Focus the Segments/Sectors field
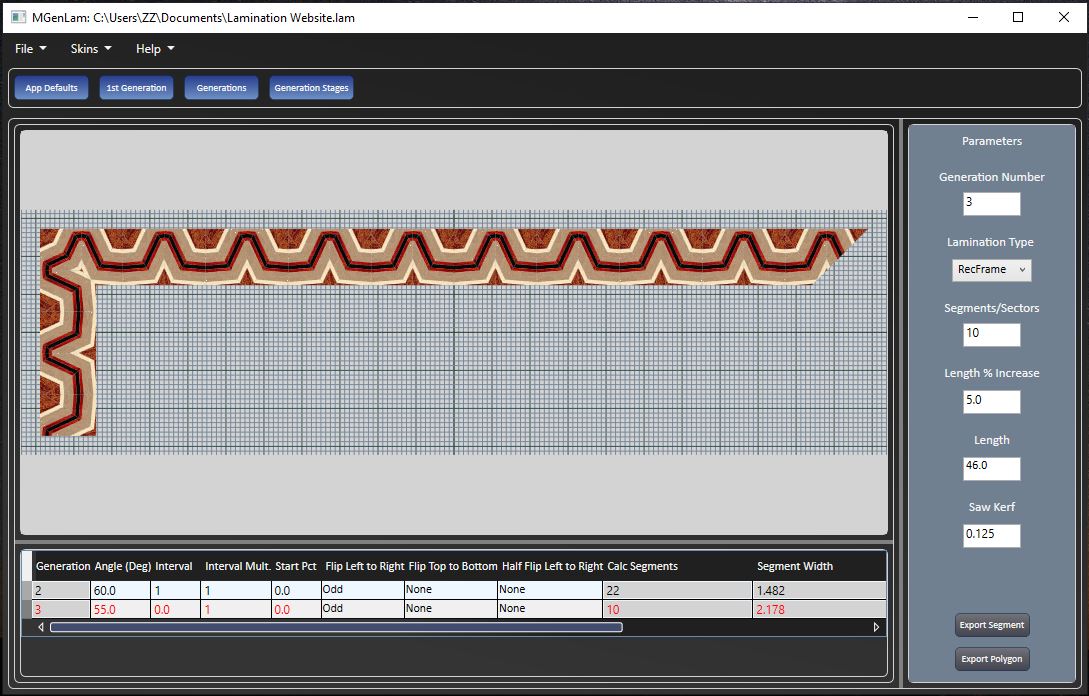The image size is (1089, 696). (x=991, y=334)
